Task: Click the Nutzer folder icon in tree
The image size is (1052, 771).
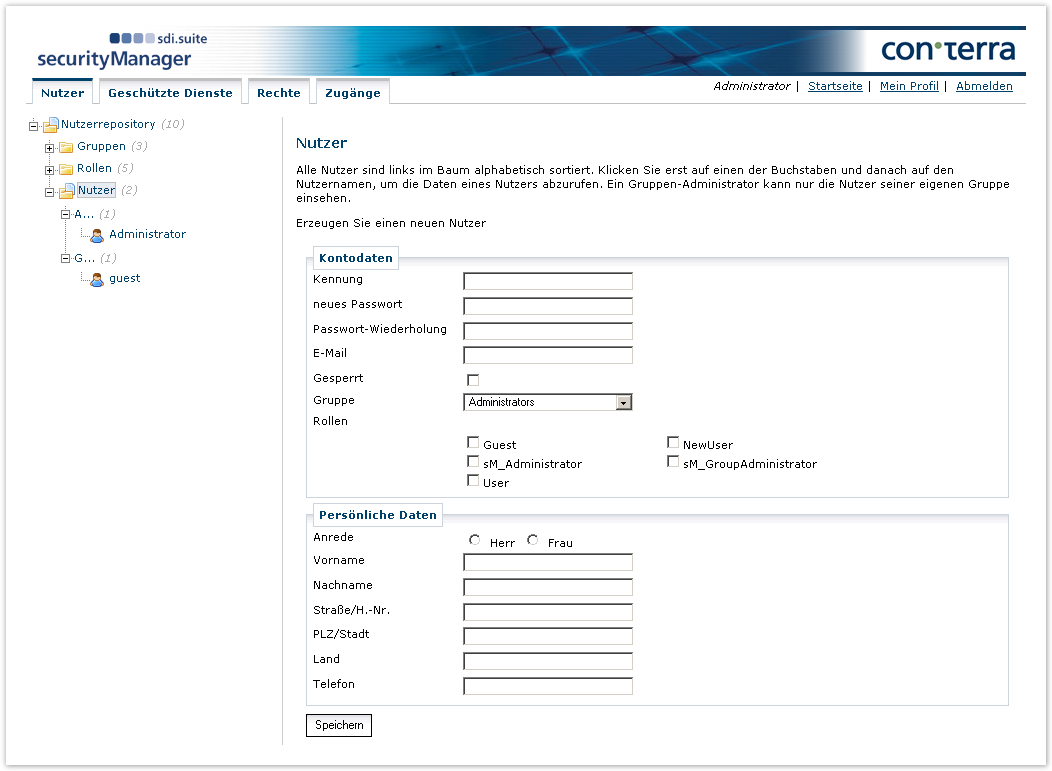Action: click(x=66, y=191)
